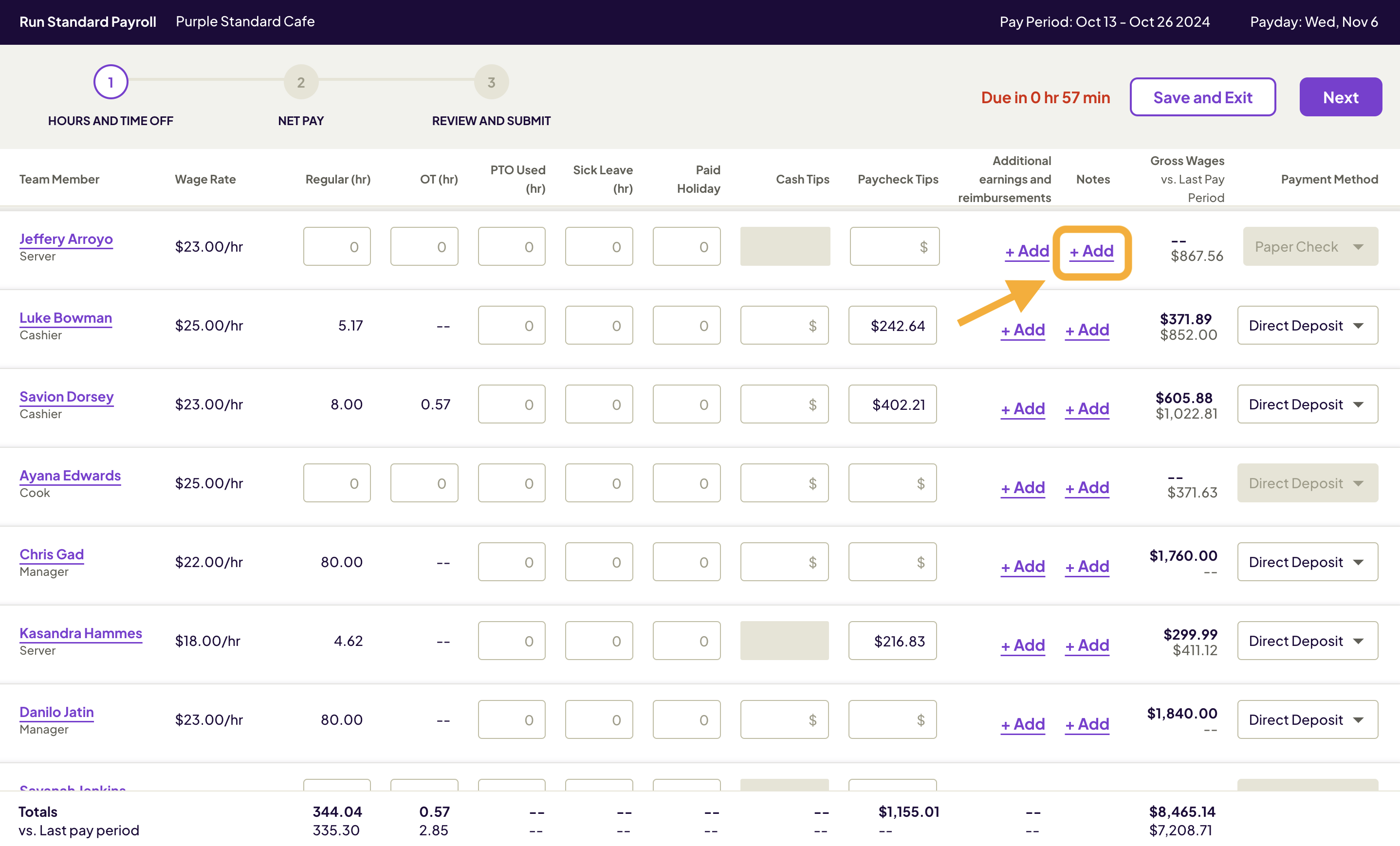Go to step 2 Net Pay circle
Image resolution: width=1400 pixels, height=846 pixels.
pyautogui.click(x=300, y=82)
